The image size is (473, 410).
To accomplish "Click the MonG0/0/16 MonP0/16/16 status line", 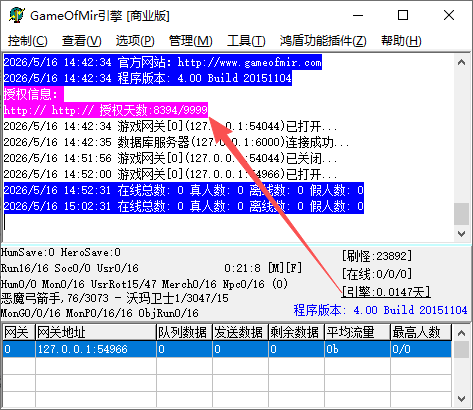I will coord(100,313).
